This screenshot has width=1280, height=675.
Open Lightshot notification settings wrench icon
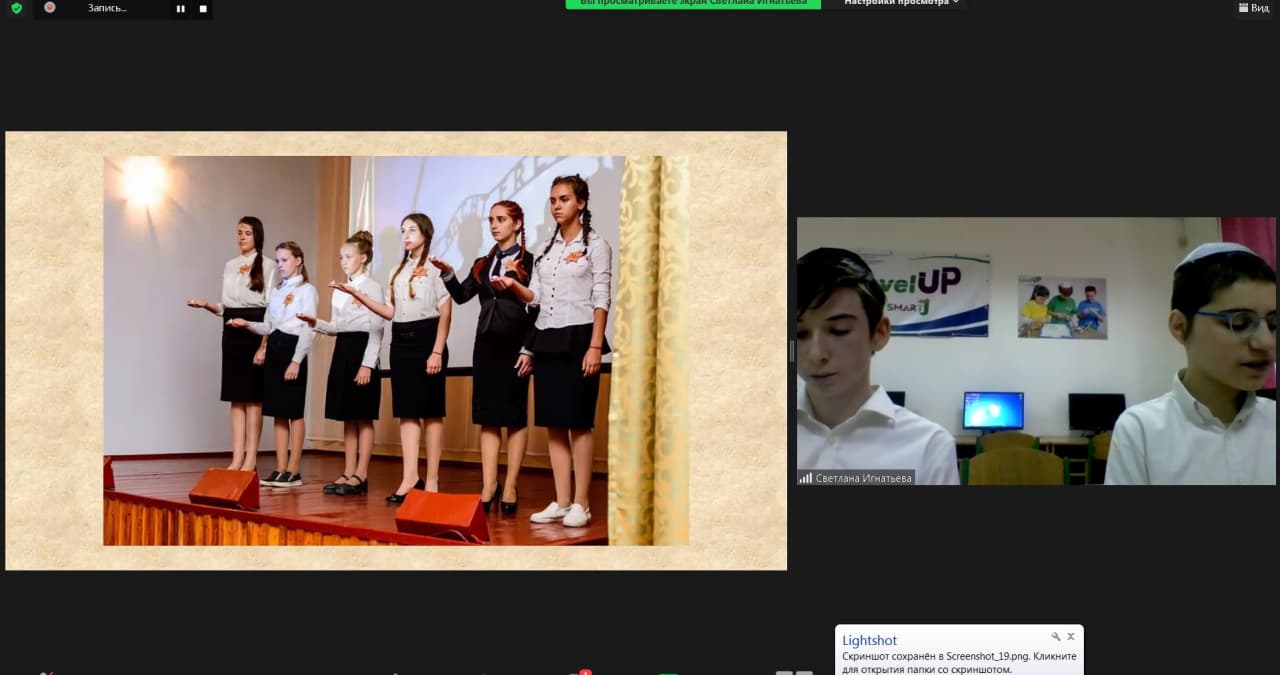(1055, 637)
